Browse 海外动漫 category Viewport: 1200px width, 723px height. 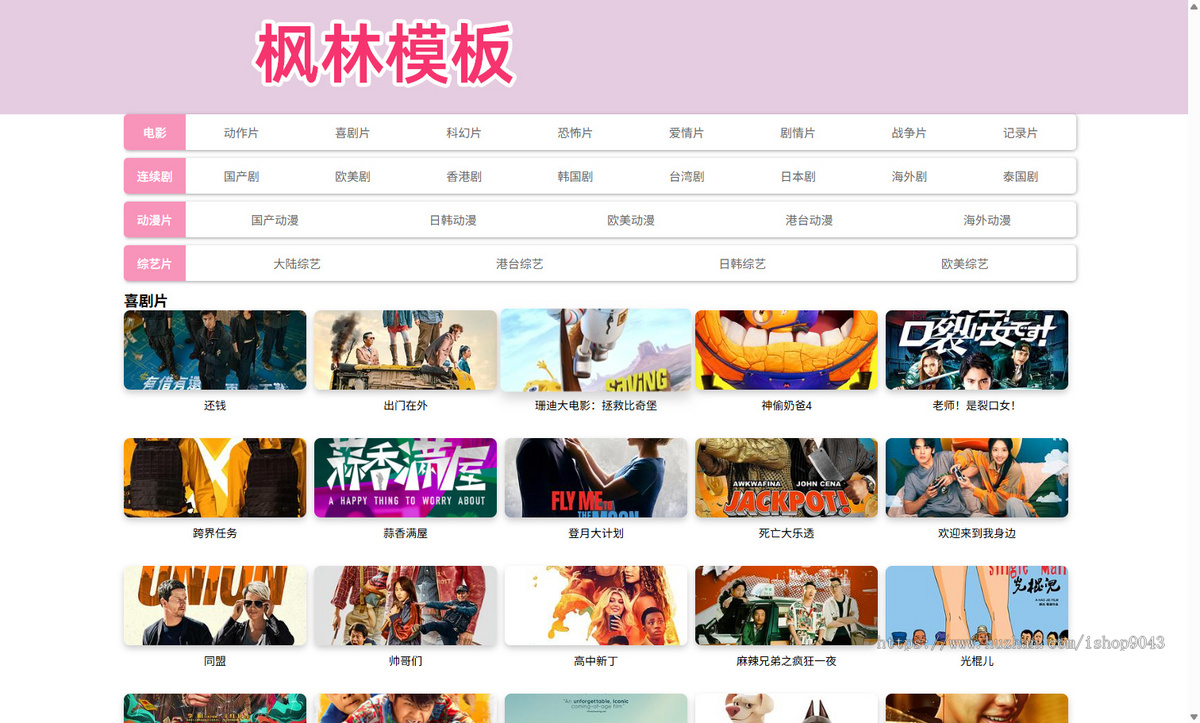pos(987,220)
